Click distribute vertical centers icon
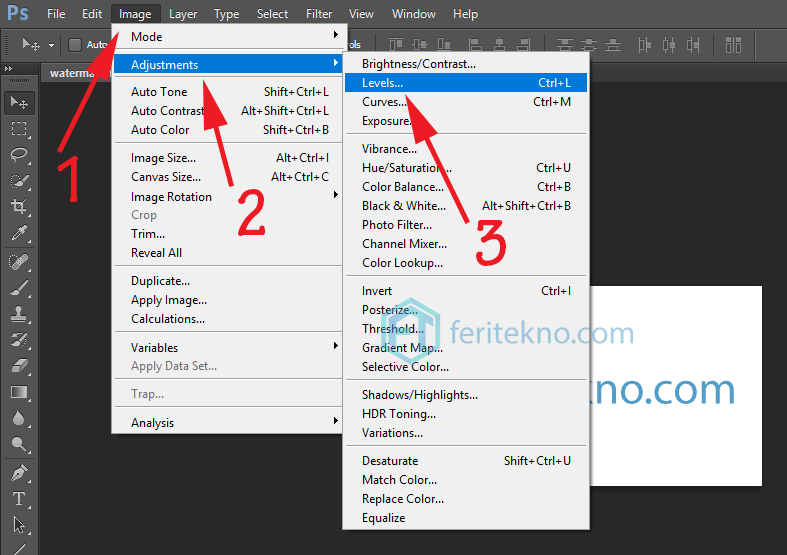Viewport: 787px width, 555px height. [589, 45]
